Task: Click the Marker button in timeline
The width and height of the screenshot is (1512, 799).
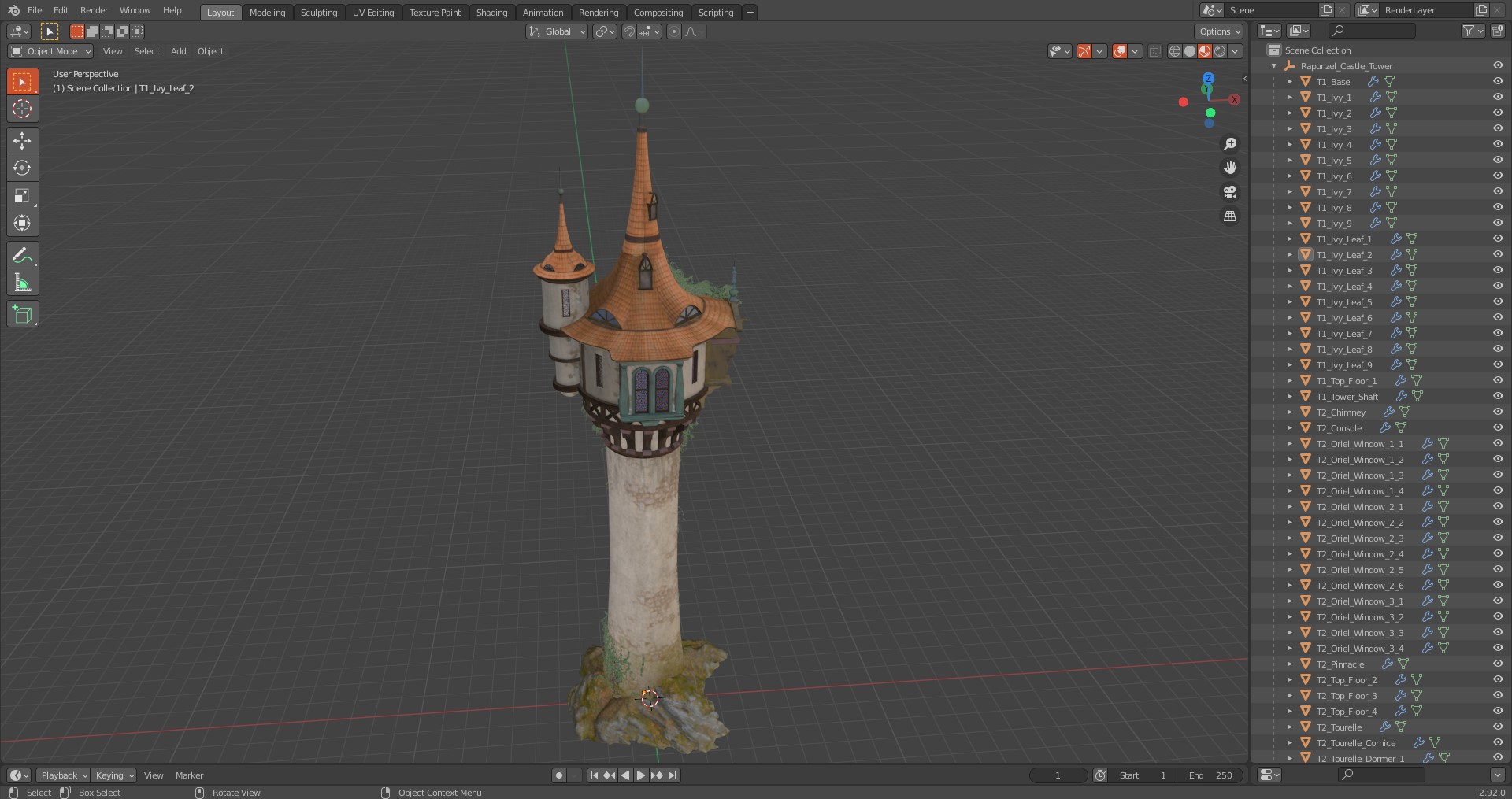Action: click(189, 775)
